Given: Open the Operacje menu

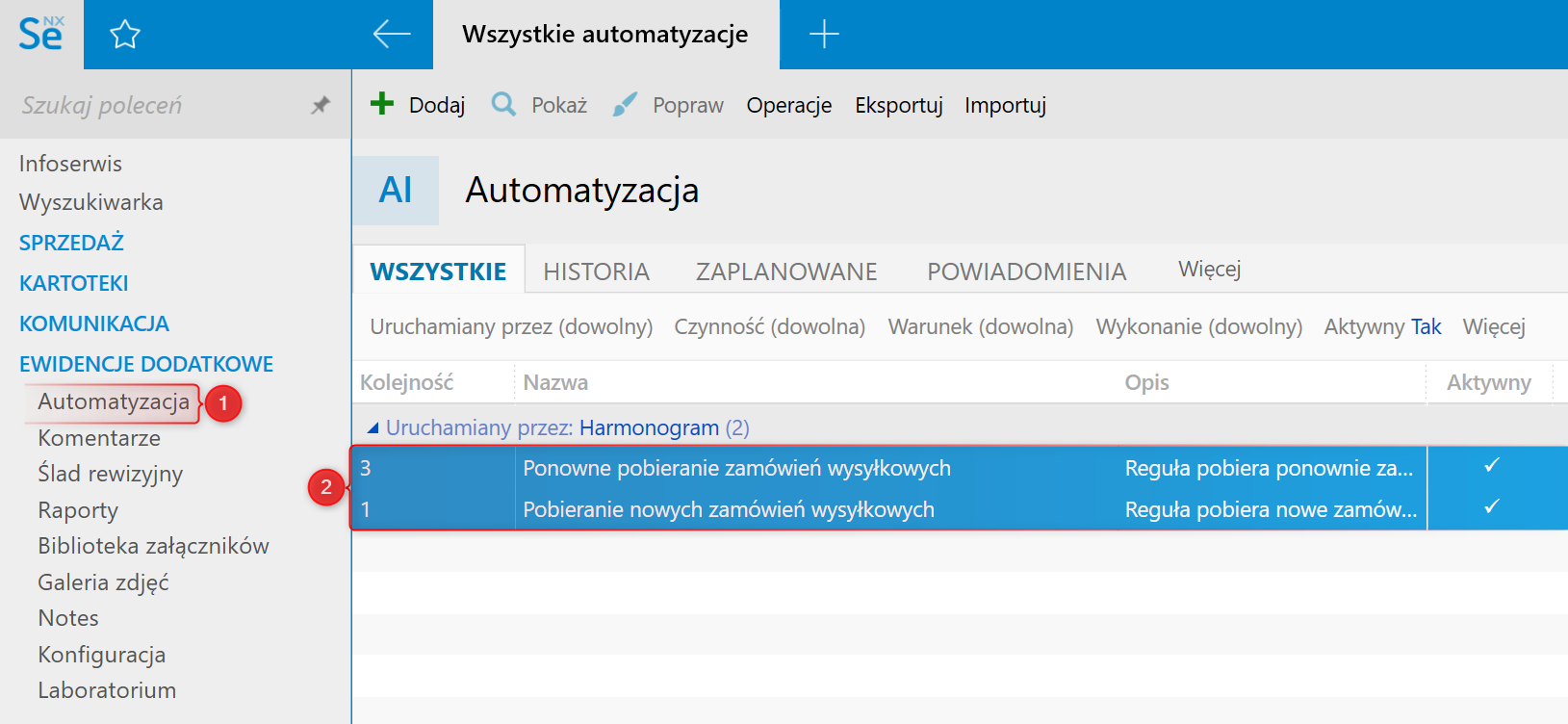Looking at the screenshot, I should coord(788,105).
